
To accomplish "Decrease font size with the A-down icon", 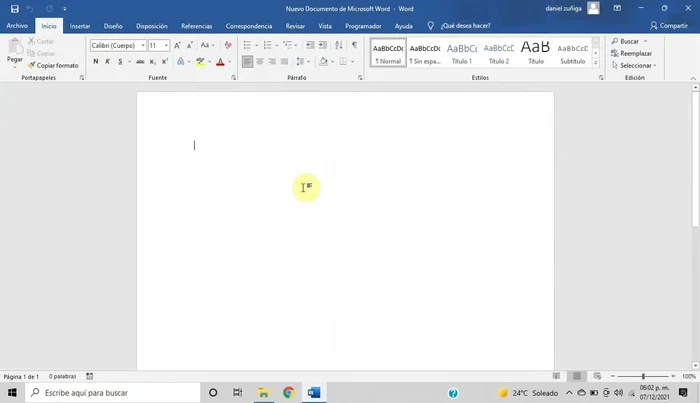I will tap(190, 45).
